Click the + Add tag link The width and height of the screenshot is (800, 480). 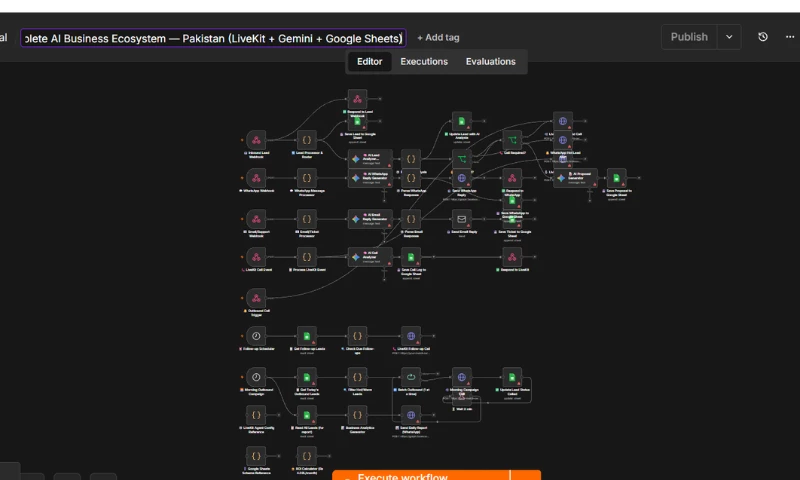[x=438, y=38]
